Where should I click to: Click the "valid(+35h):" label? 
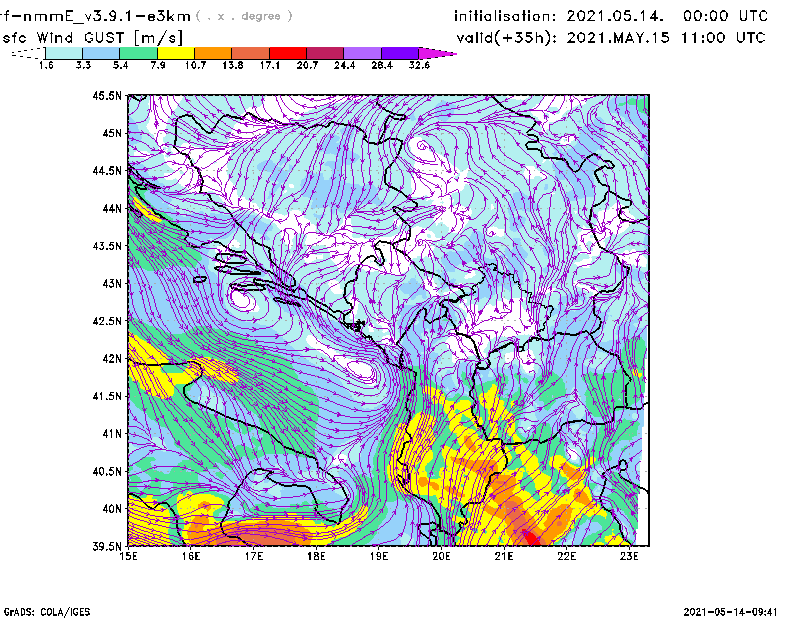[x=507, y=38]
